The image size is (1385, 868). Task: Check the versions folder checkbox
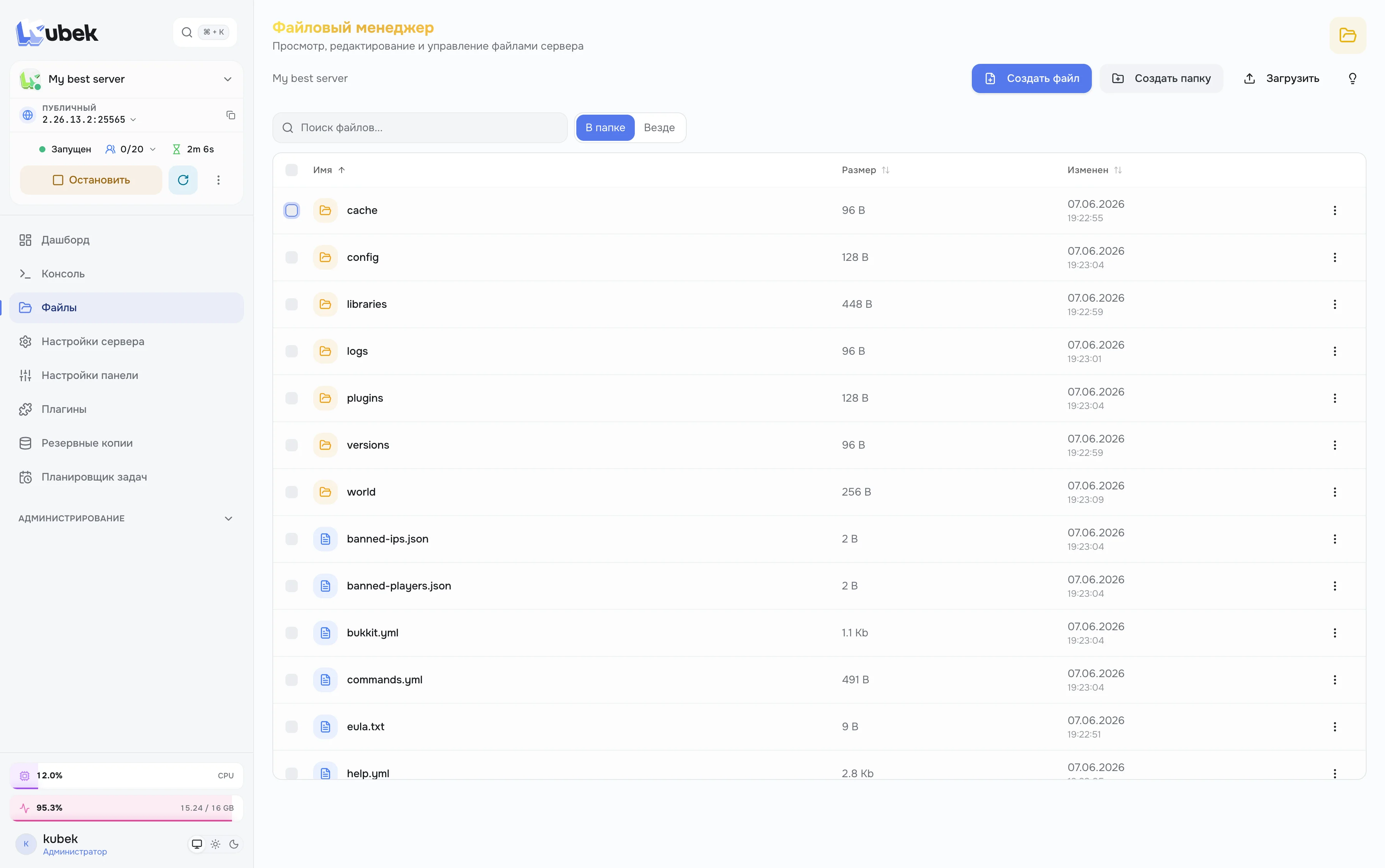coord(292,446)
